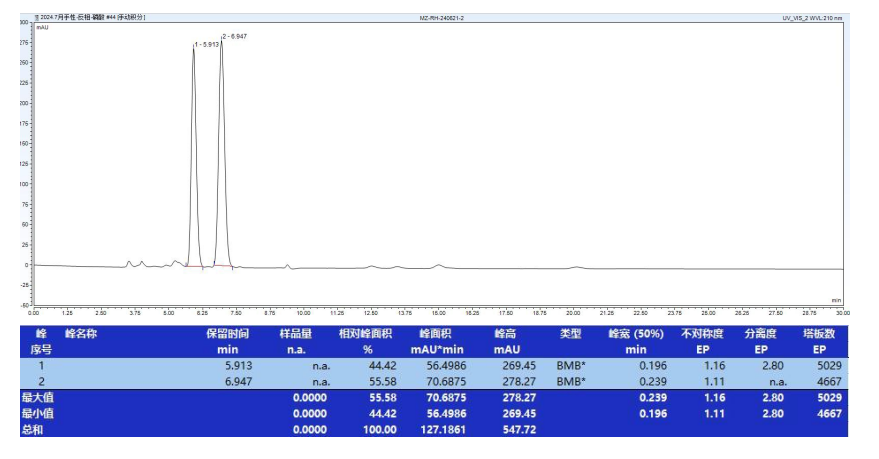The height and width of the screenshot is (459, 879).
Task: Click the 峰面积 column header
Action: 435,332
